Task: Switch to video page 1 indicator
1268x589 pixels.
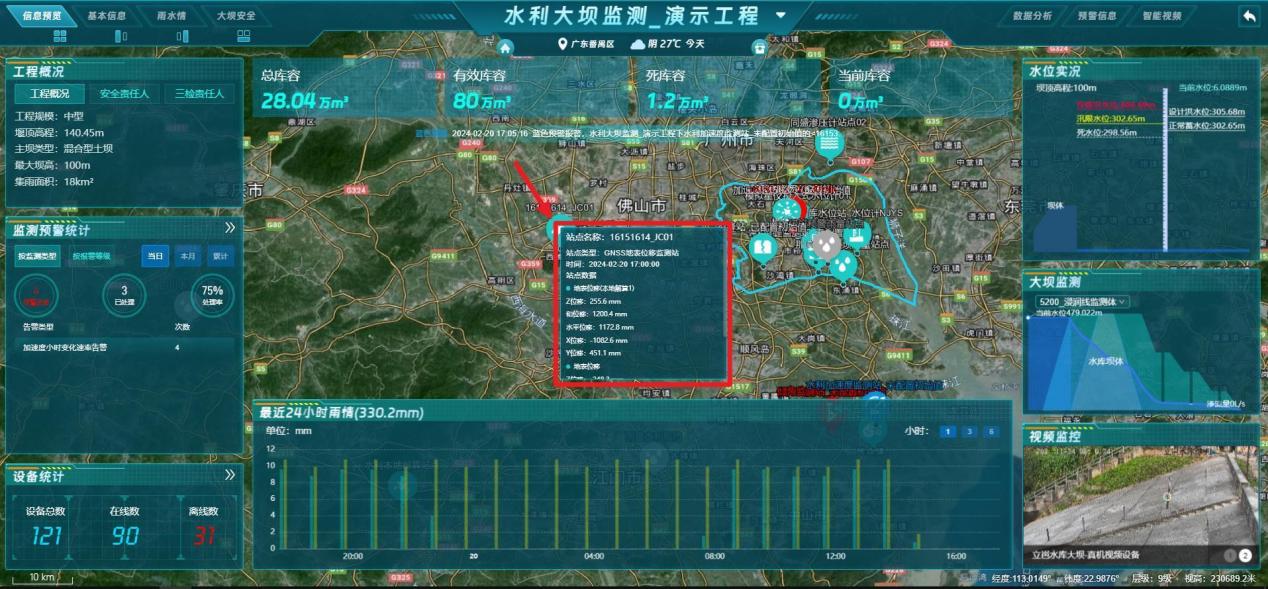Action: (x=1229, y=555)
